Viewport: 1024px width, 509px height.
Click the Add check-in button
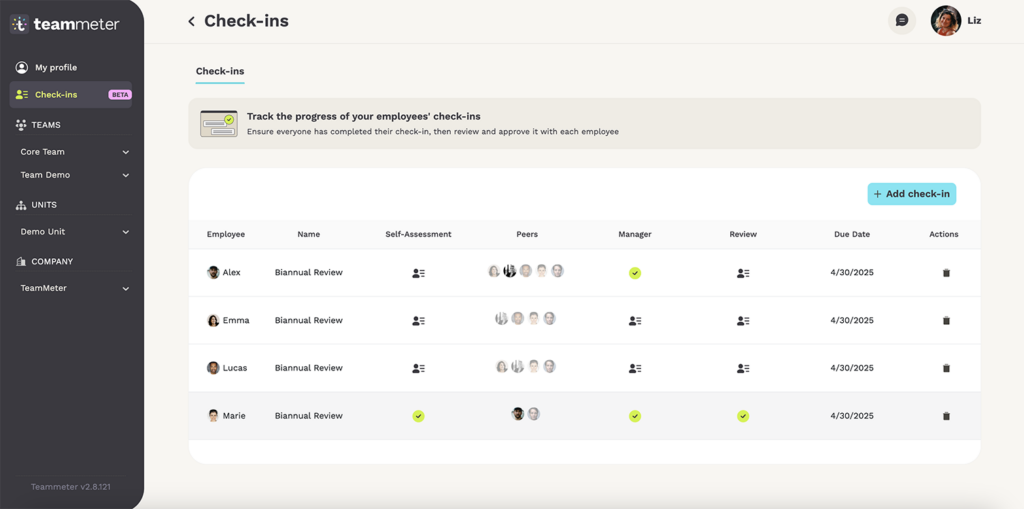[912, 194]
